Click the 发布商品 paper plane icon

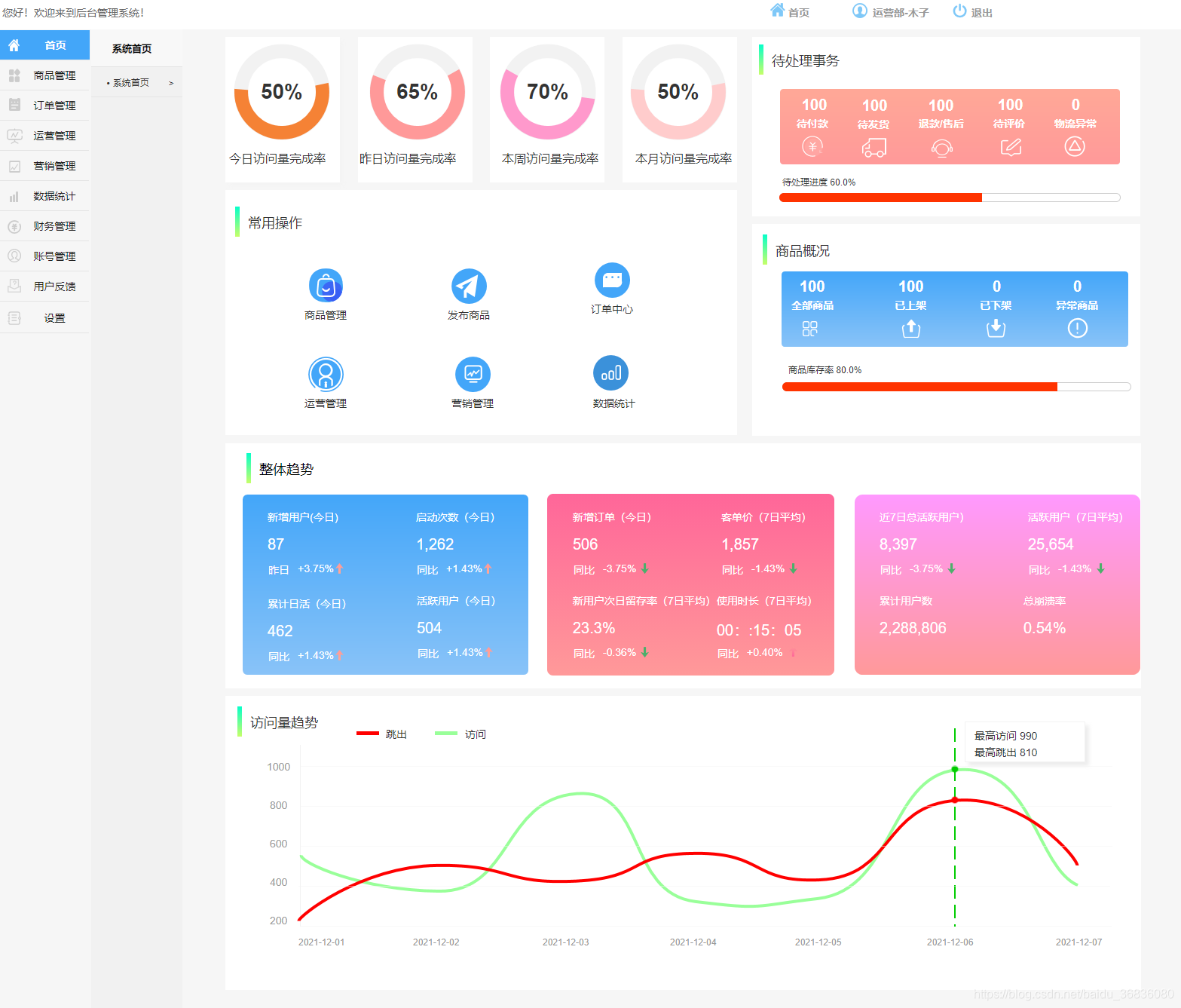[x=469, y=286]
